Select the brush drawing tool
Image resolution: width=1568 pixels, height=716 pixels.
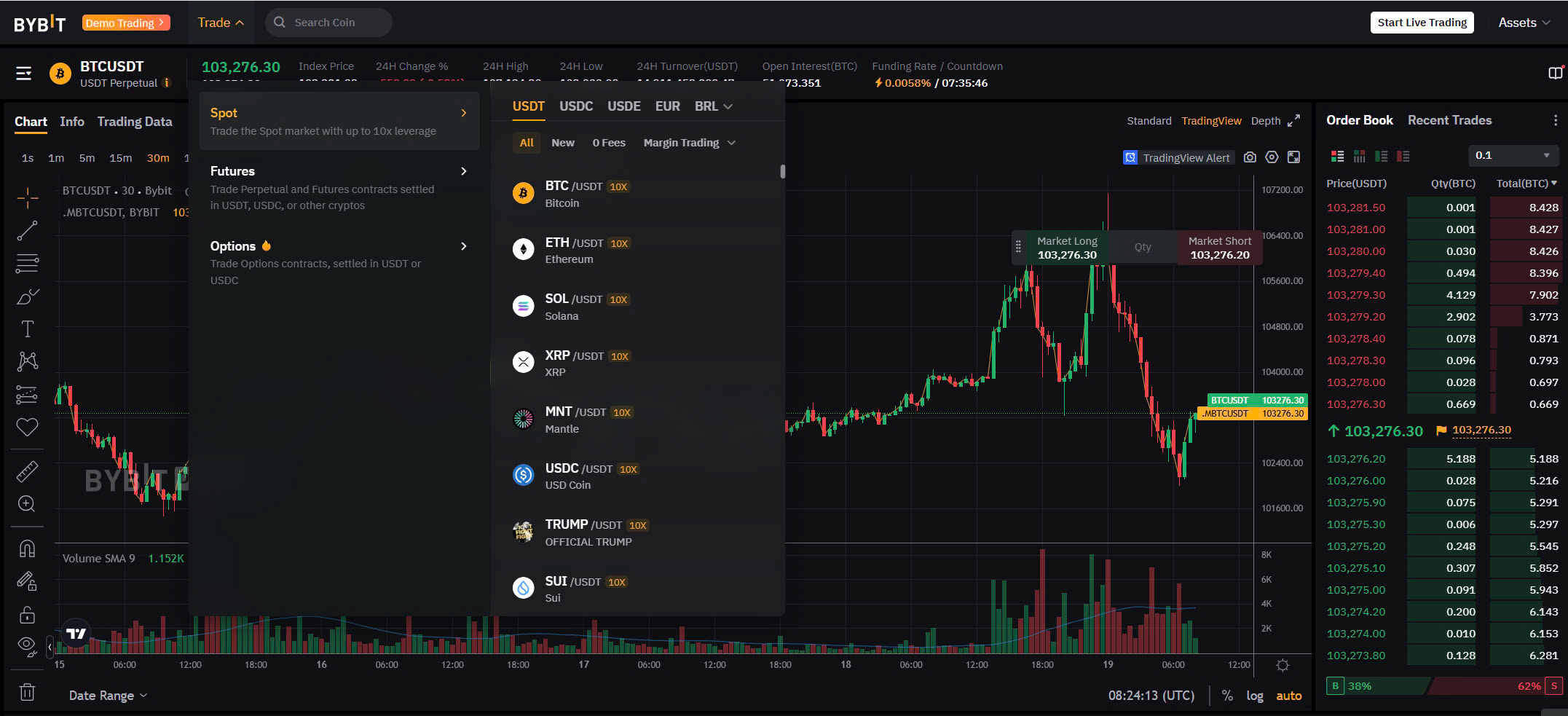pos(28,296)
